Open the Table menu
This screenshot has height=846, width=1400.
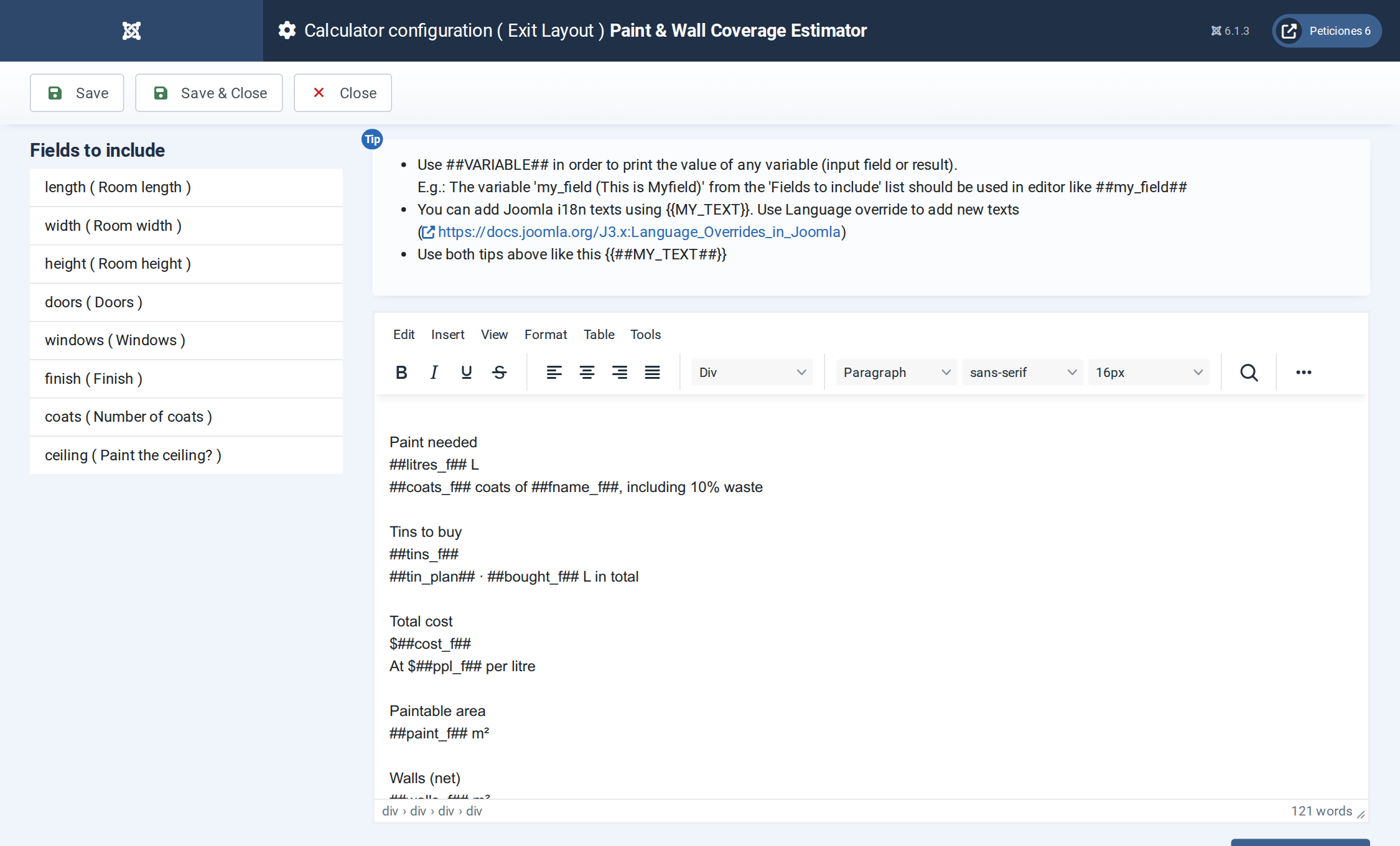point(599,335)
